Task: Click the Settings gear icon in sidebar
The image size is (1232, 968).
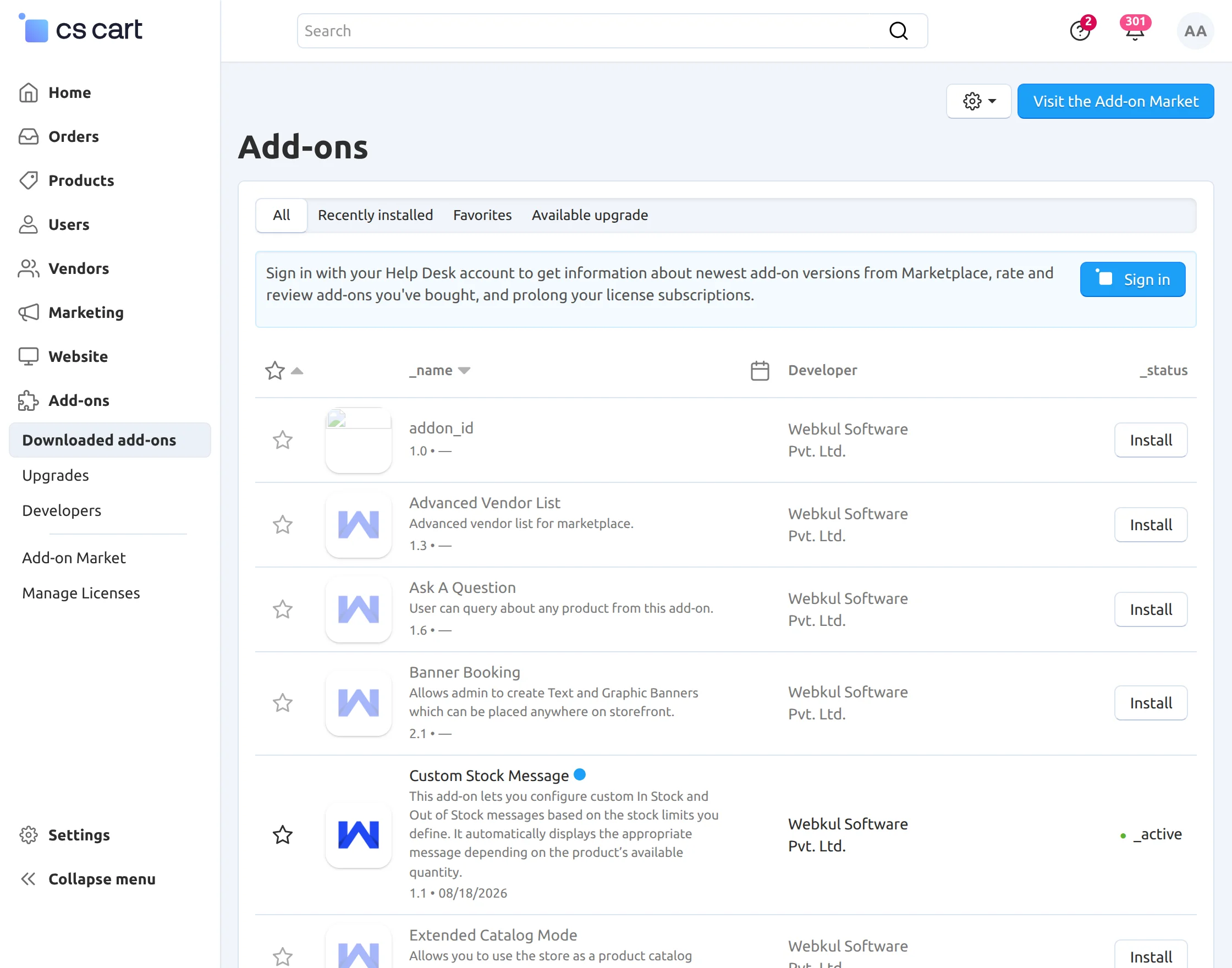Action: pos(29,835)
